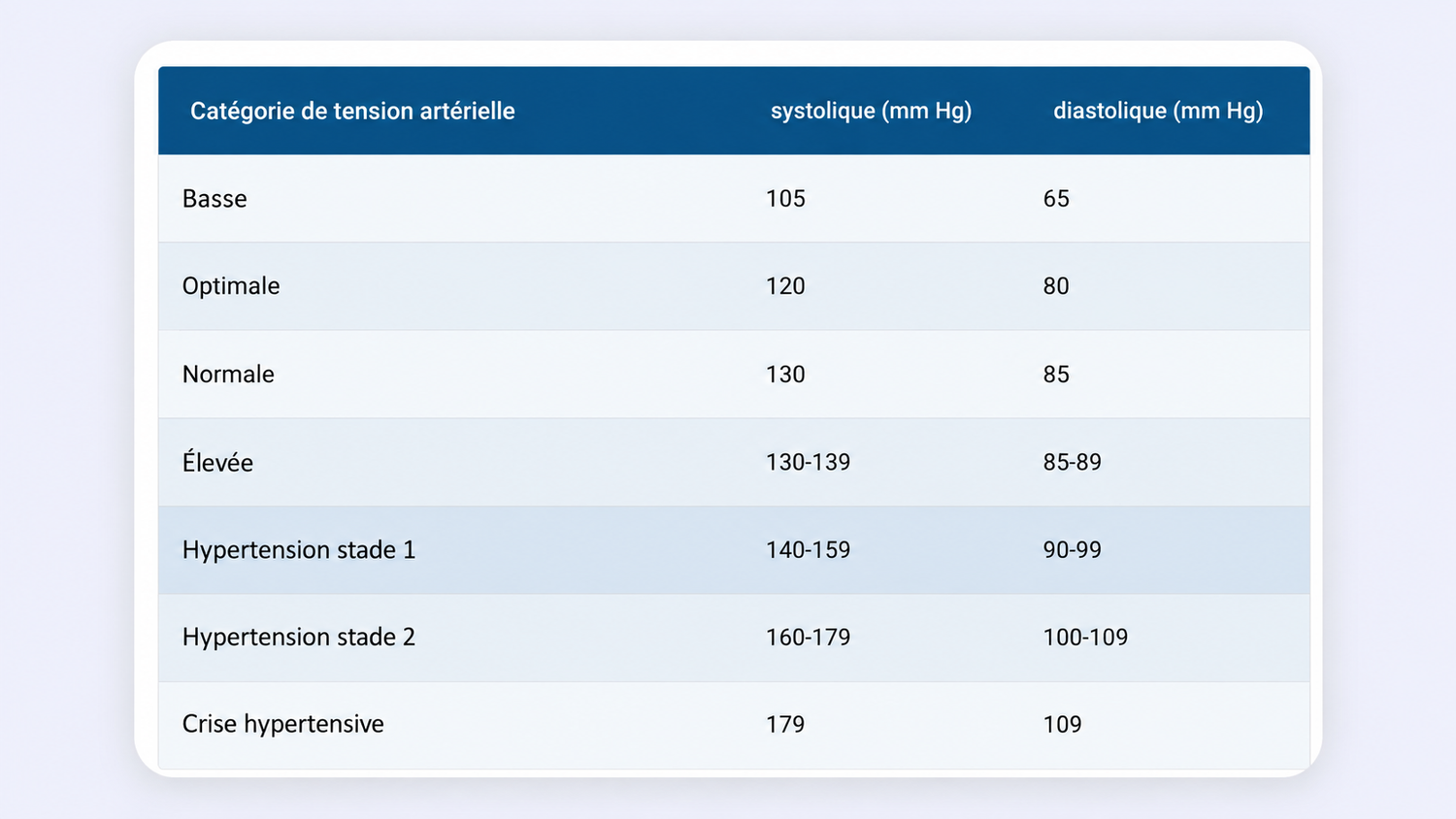1456x819 pixels.
Task: Click the diastolic value 109 for Crise hypertensive
Action: pos(1062,725)
